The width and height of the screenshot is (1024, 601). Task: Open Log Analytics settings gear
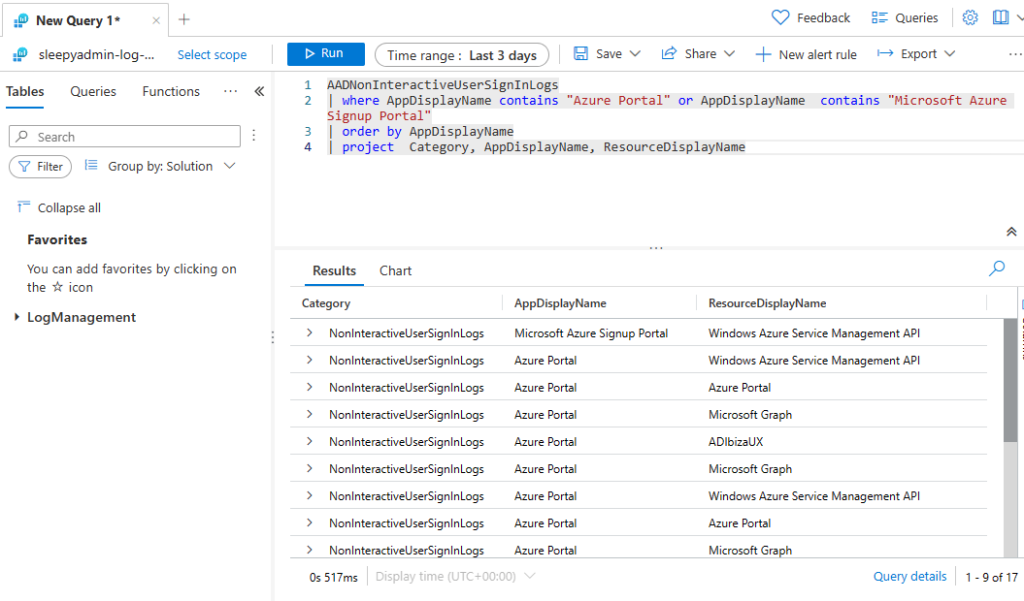pyautogui.click(x=967, y=17)
